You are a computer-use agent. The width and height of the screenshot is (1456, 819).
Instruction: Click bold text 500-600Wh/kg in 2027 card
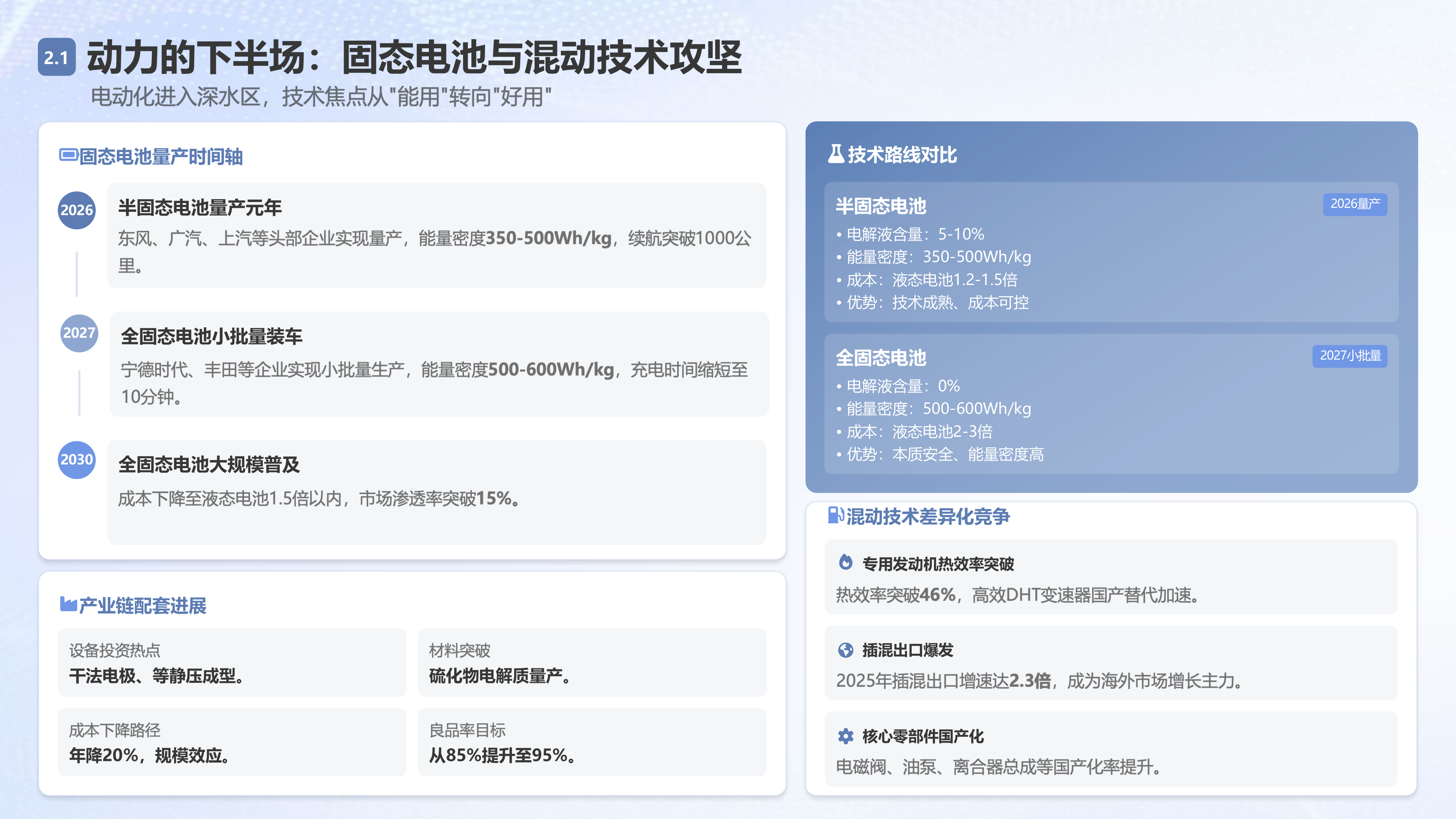551,370
